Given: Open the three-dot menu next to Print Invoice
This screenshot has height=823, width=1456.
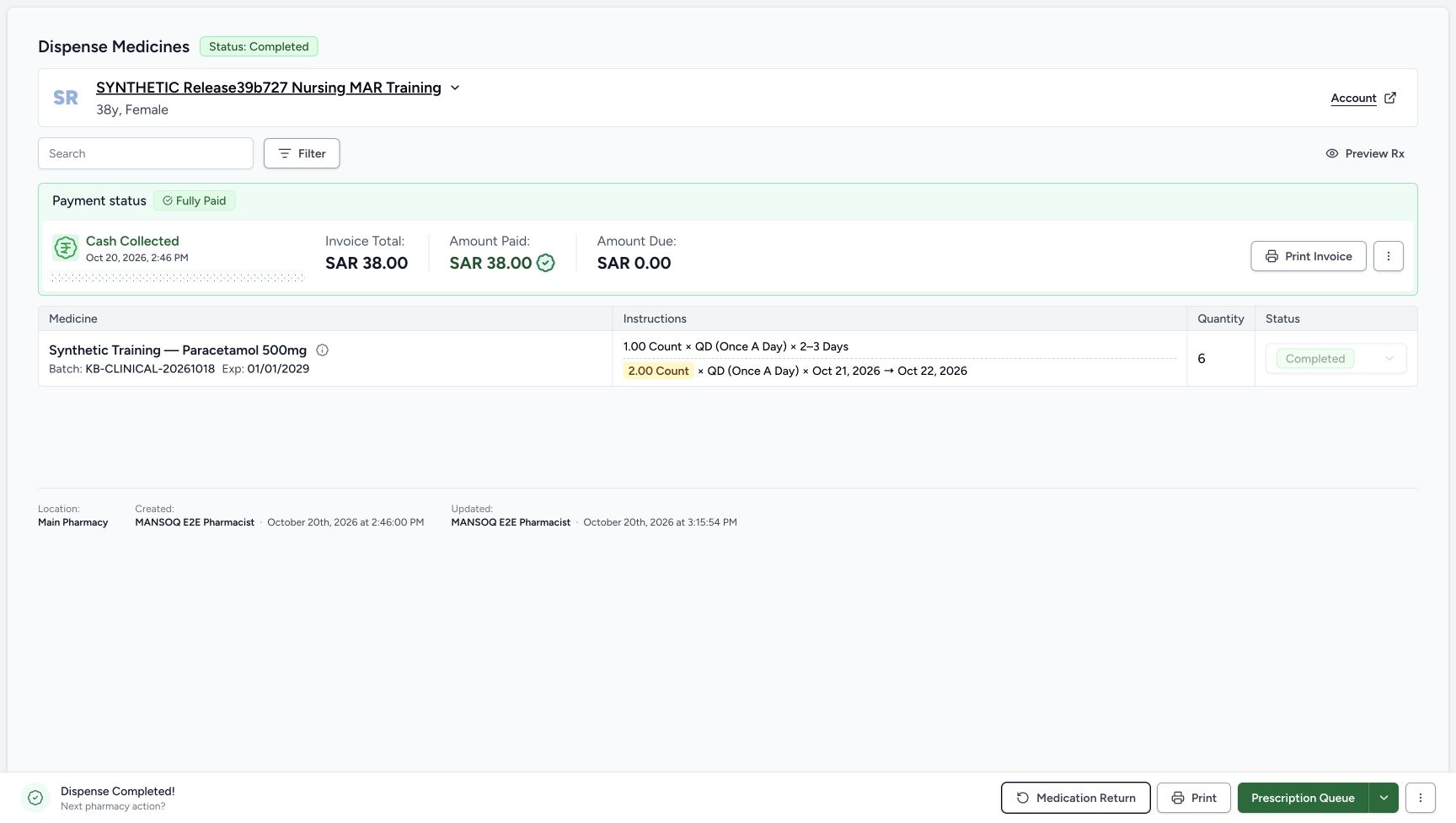Looking at the screenshot, I should click(1389, 256).
